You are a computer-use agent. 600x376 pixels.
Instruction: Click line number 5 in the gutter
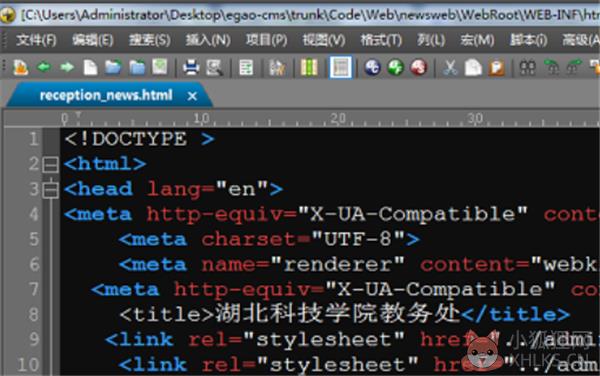coord(34,239)
